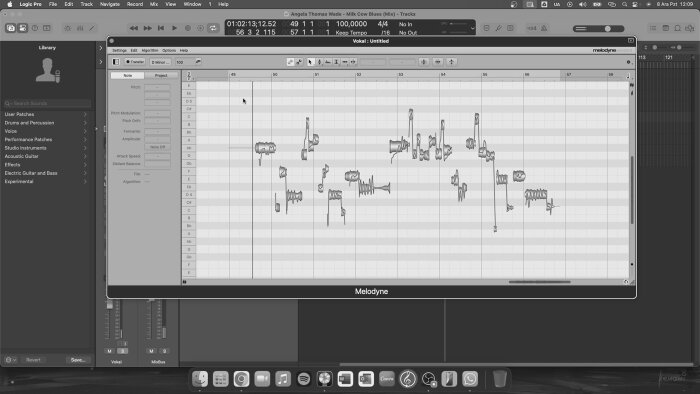Open the key/scale dropdown in Melodyne
Viewport: 700px width, 394px height.
pyautogui.click(x=160, y=62)
